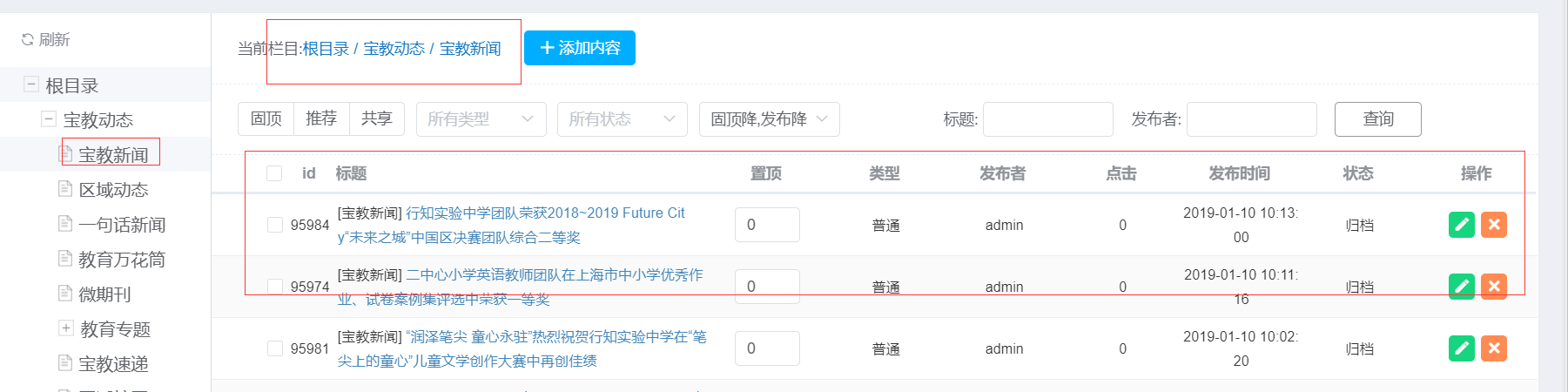The width and height of the screenshot is (1568, 392).
Task: Click the 标题 search input field
Action: pyautogui.click(x=1047, y=119)
